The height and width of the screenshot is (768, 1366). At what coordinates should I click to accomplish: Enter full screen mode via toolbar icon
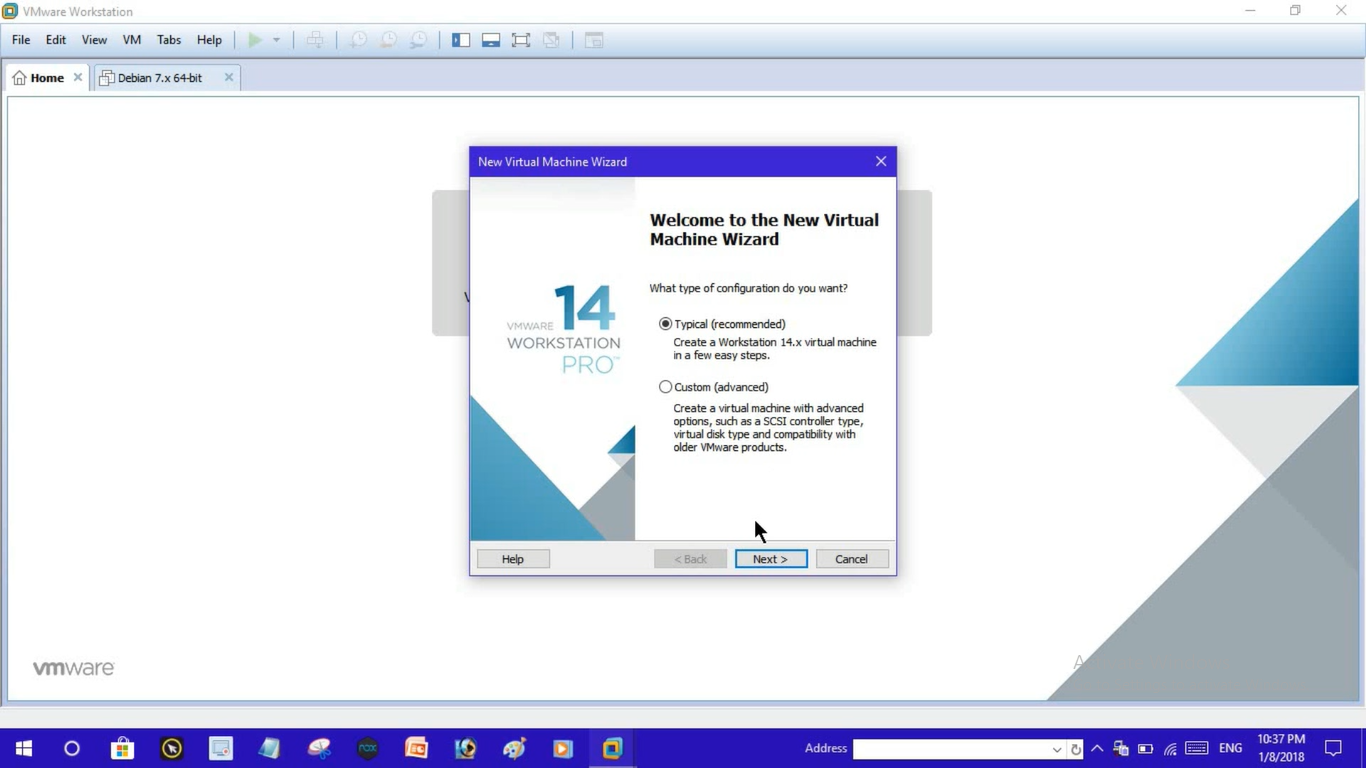521,39
